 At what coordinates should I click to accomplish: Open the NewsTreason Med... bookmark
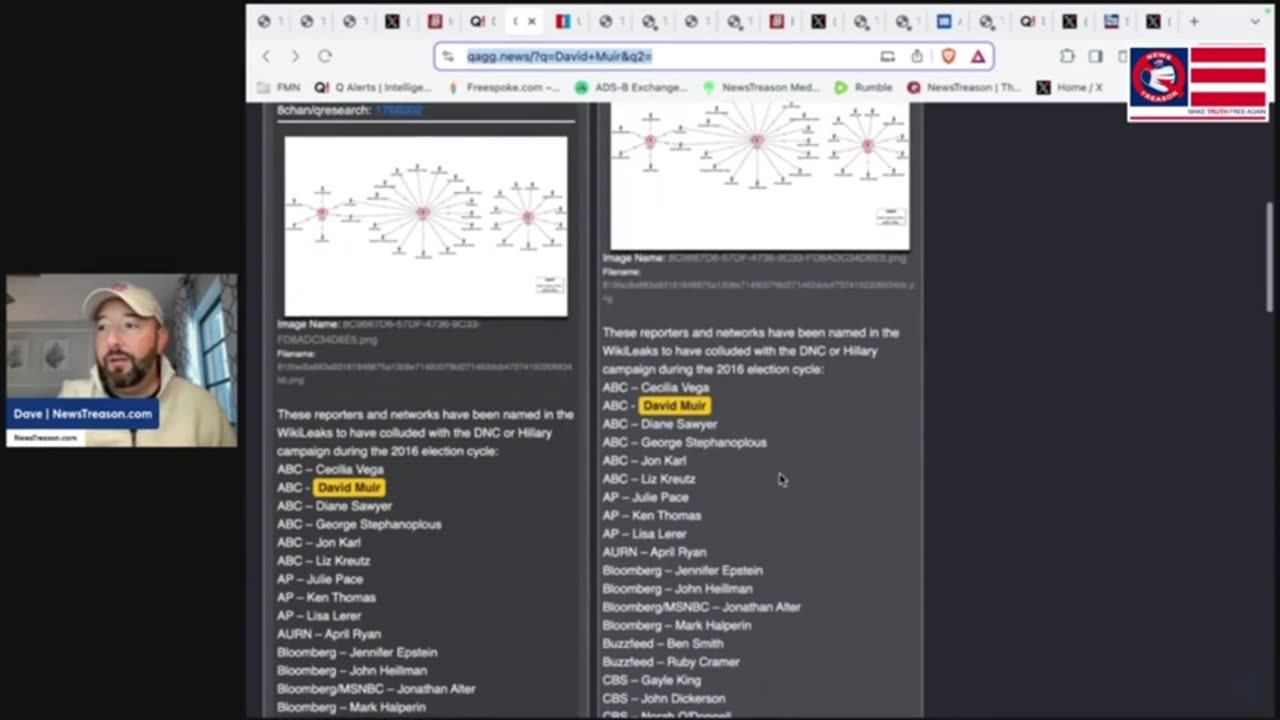click(x=761, y=88)
